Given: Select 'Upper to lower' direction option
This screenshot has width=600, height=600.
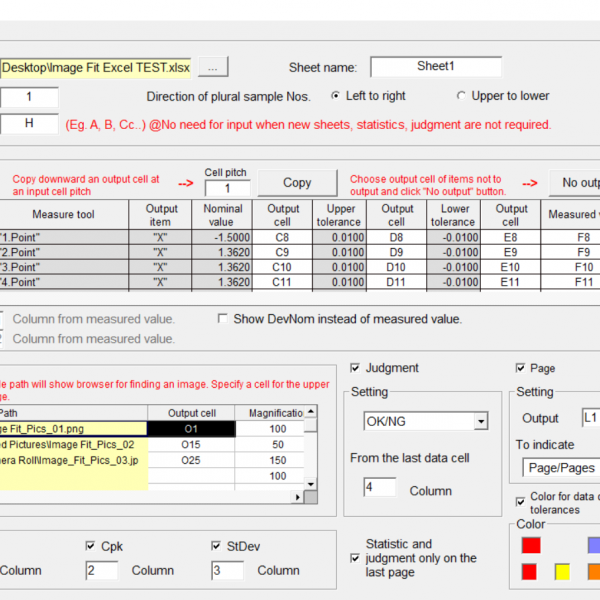Looking at the screenshot, I should tap(461, 97).
